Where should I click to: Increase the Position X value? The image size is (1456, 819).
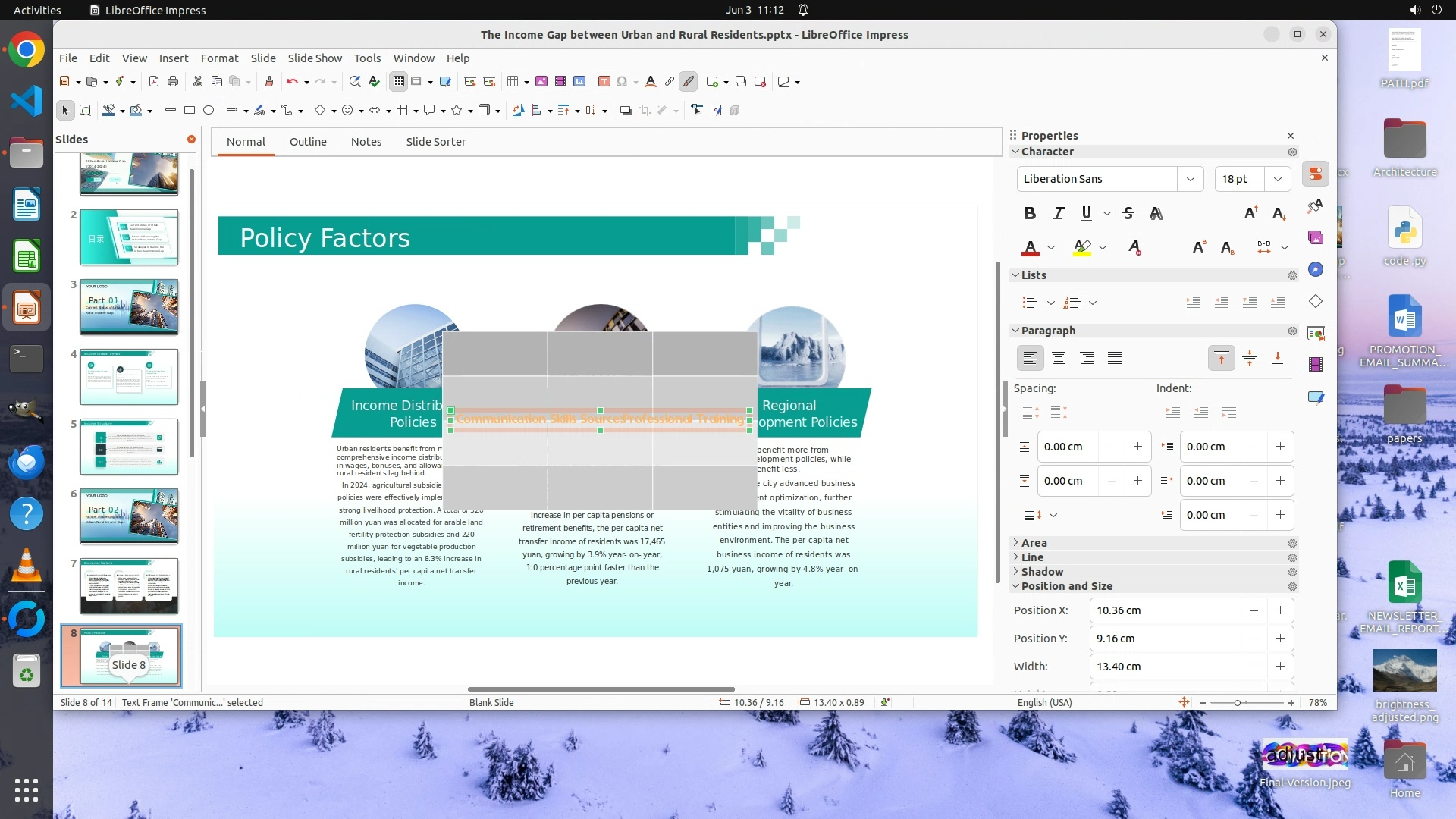click(1280, 610)
